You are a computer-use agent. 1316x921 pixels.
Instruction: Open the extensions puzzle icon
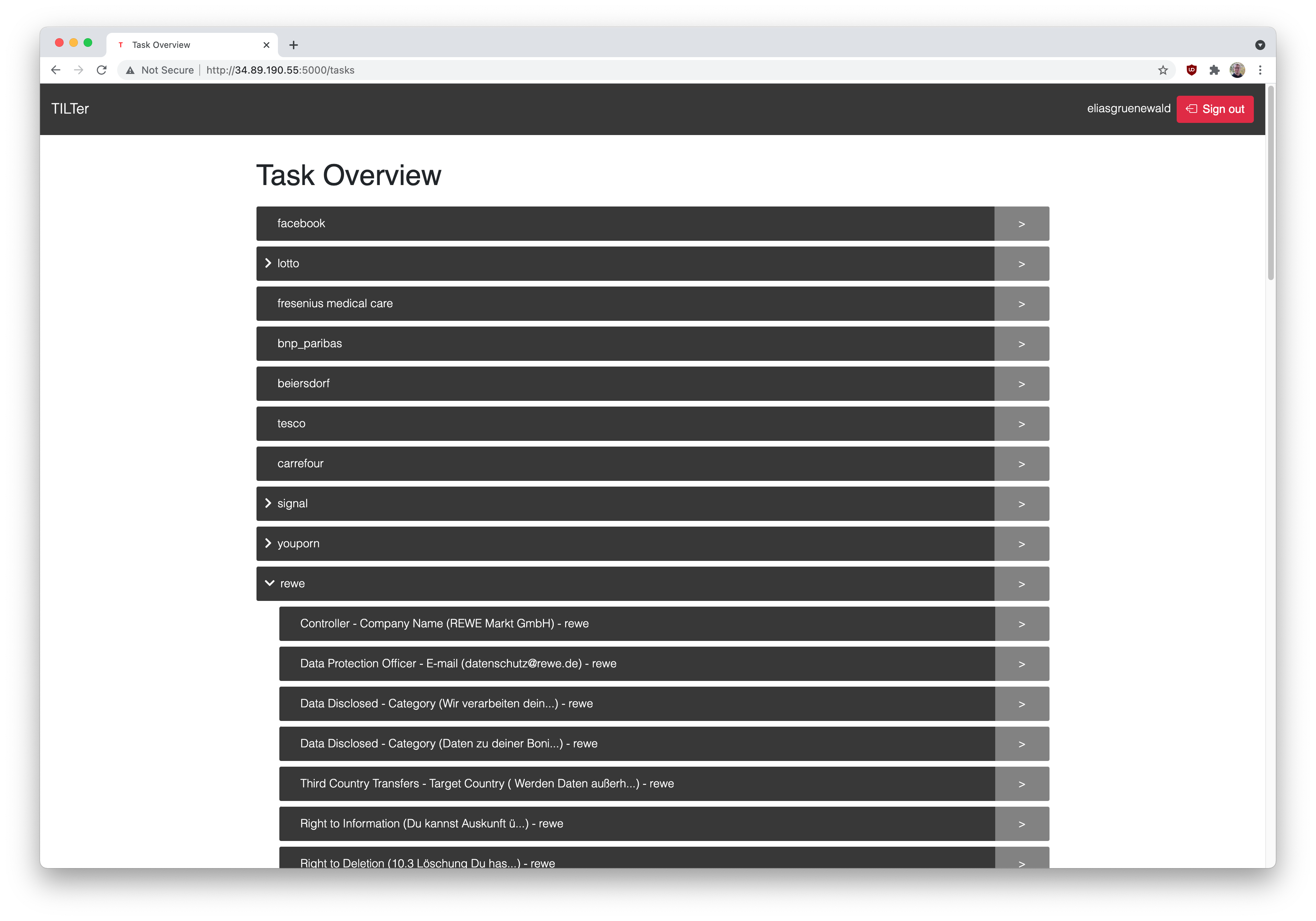pyautogui.click(x=1214, y=70)
